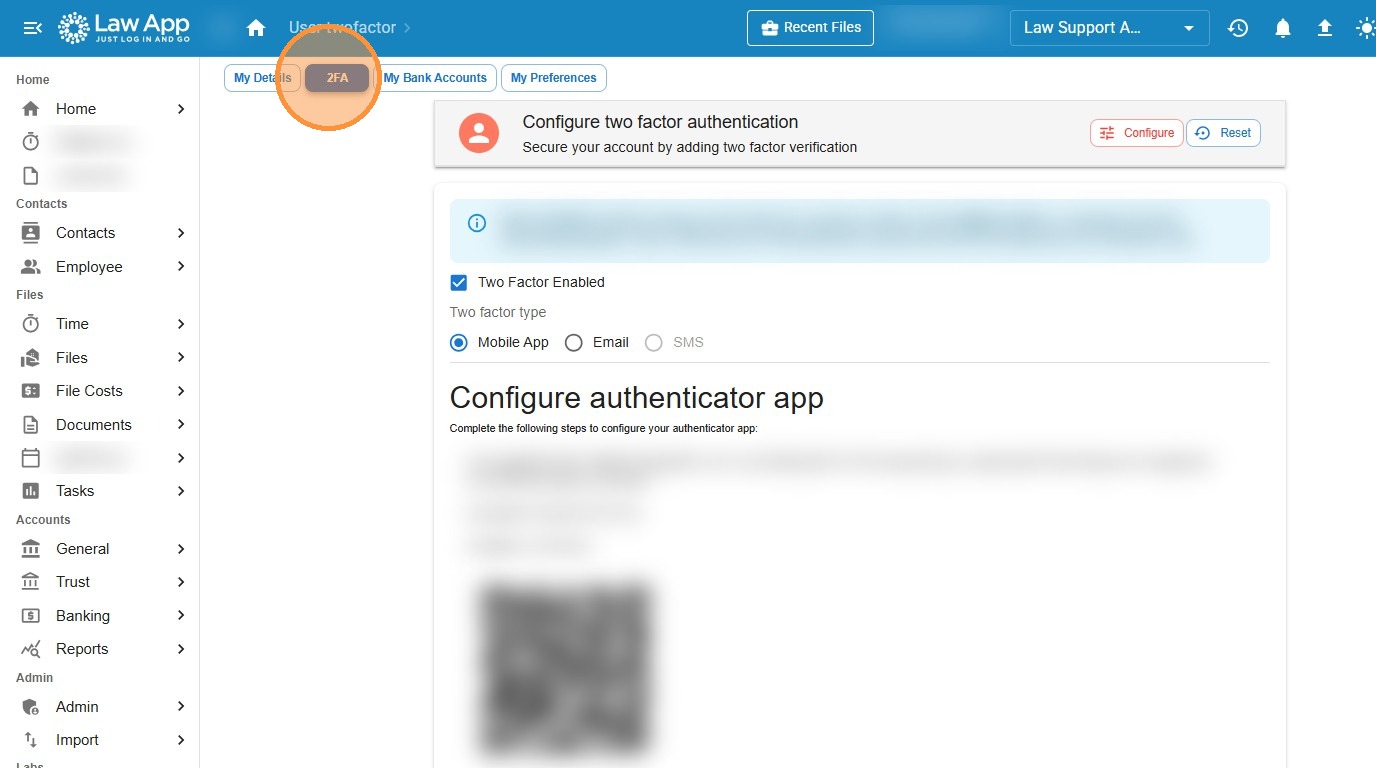The width and height of the screenshot is (1376, 768).
Task: Open the Banking sidebar item
Action: coord(100,616)
